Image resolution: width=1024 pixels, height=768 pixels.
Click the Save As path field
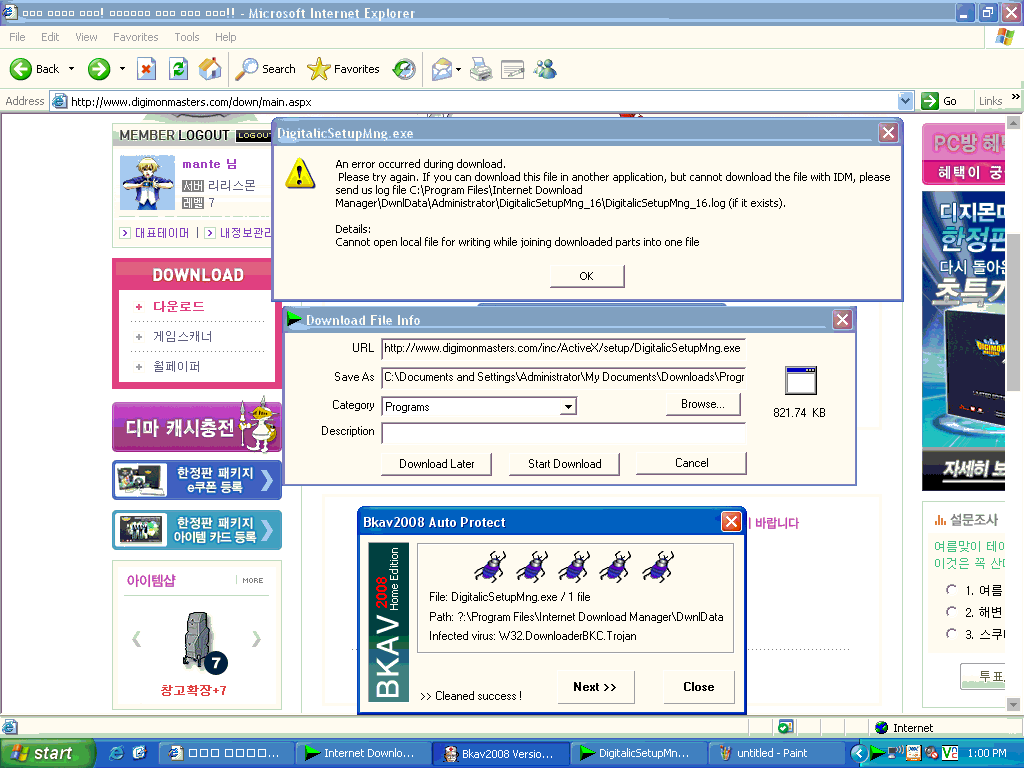pyautogui.click(x=563, y=377)
